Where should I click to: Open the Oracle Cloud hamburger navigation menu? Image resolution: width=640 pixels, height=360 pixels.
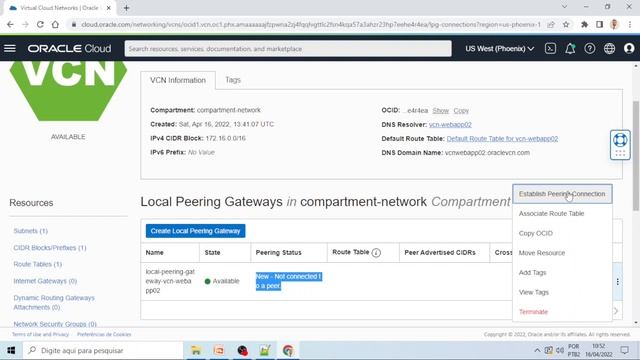coord(10,49)
